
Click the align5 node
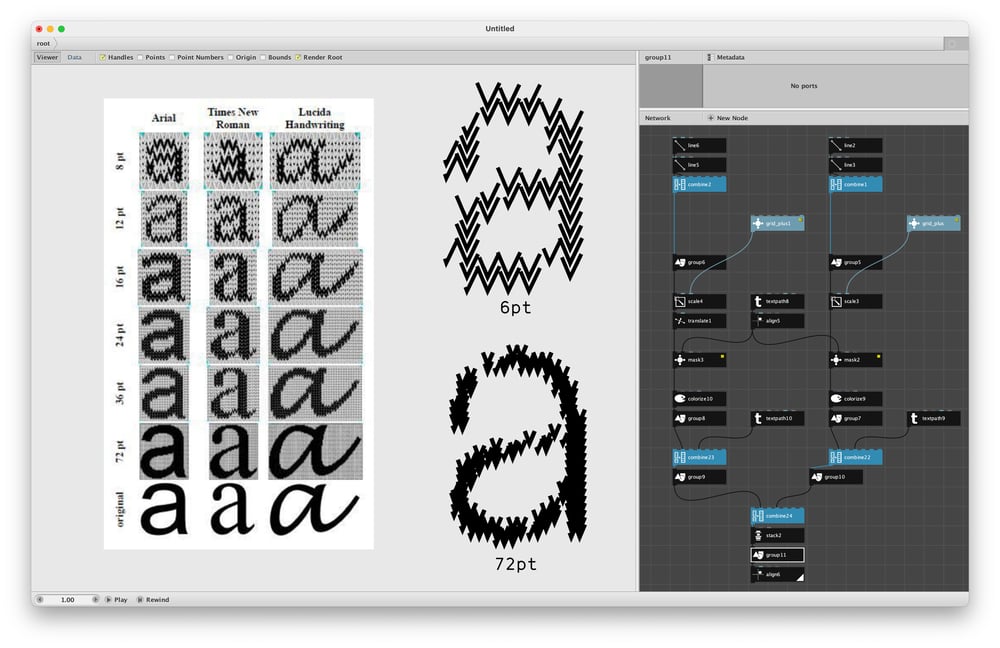click(x=777, y=321)
